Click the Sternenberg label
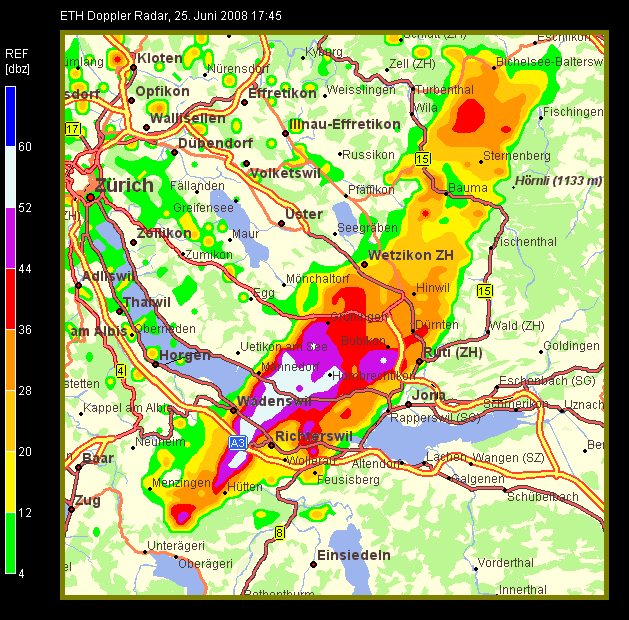This screenshot has height=620, width=629. tap(517, 156)
